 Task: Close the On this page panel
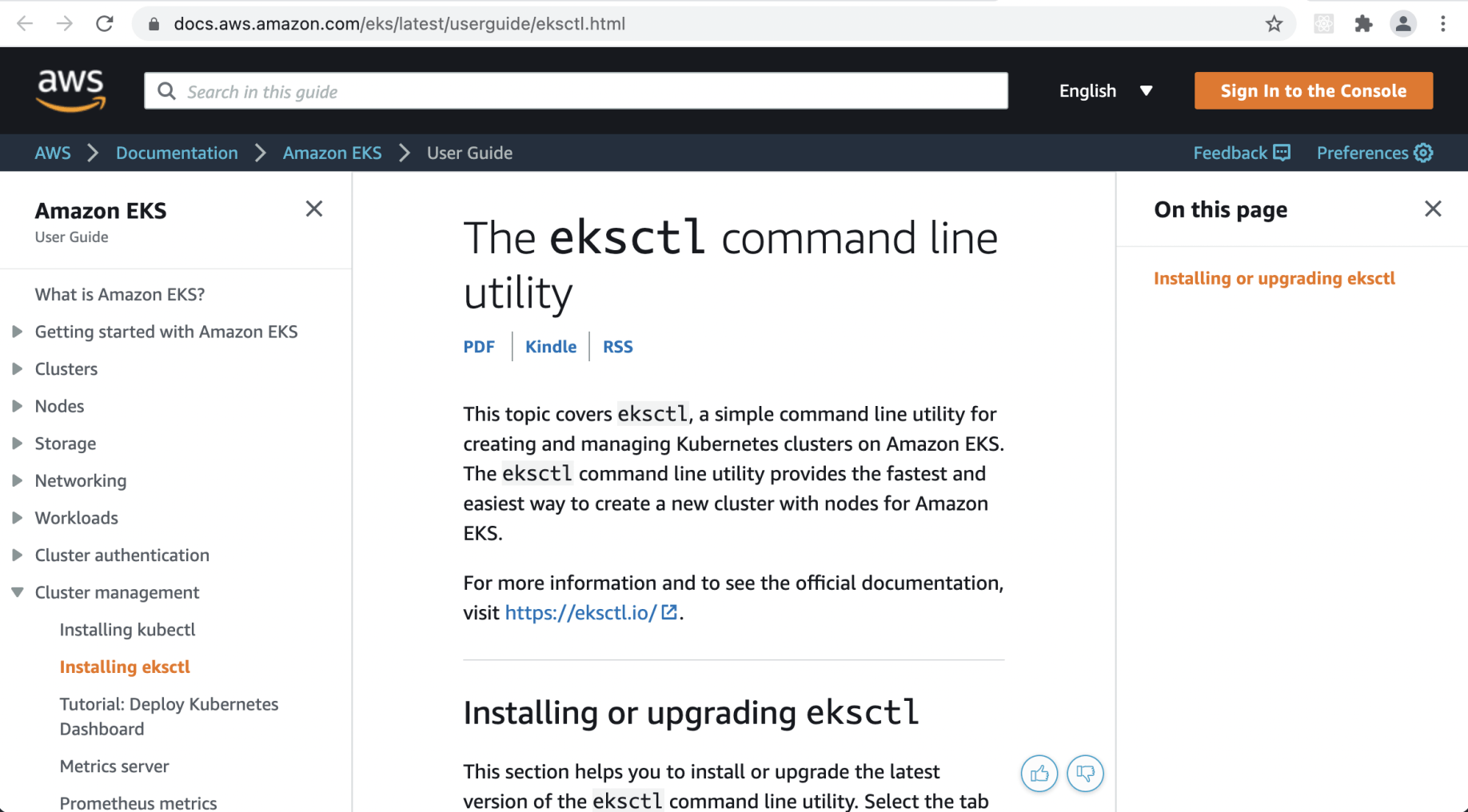click(x=1432, y=209)
